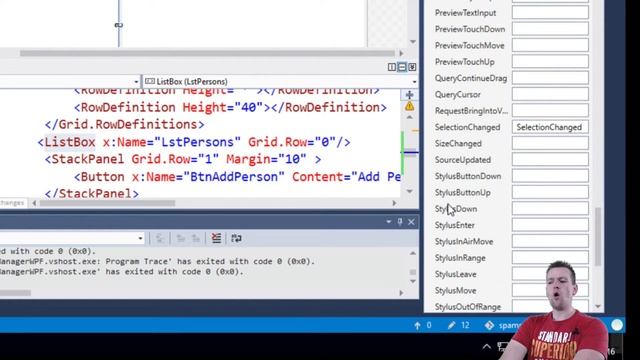
Task: Select the SelectionChanged event label
Action: pyautogui.click(x=467, y=127)
